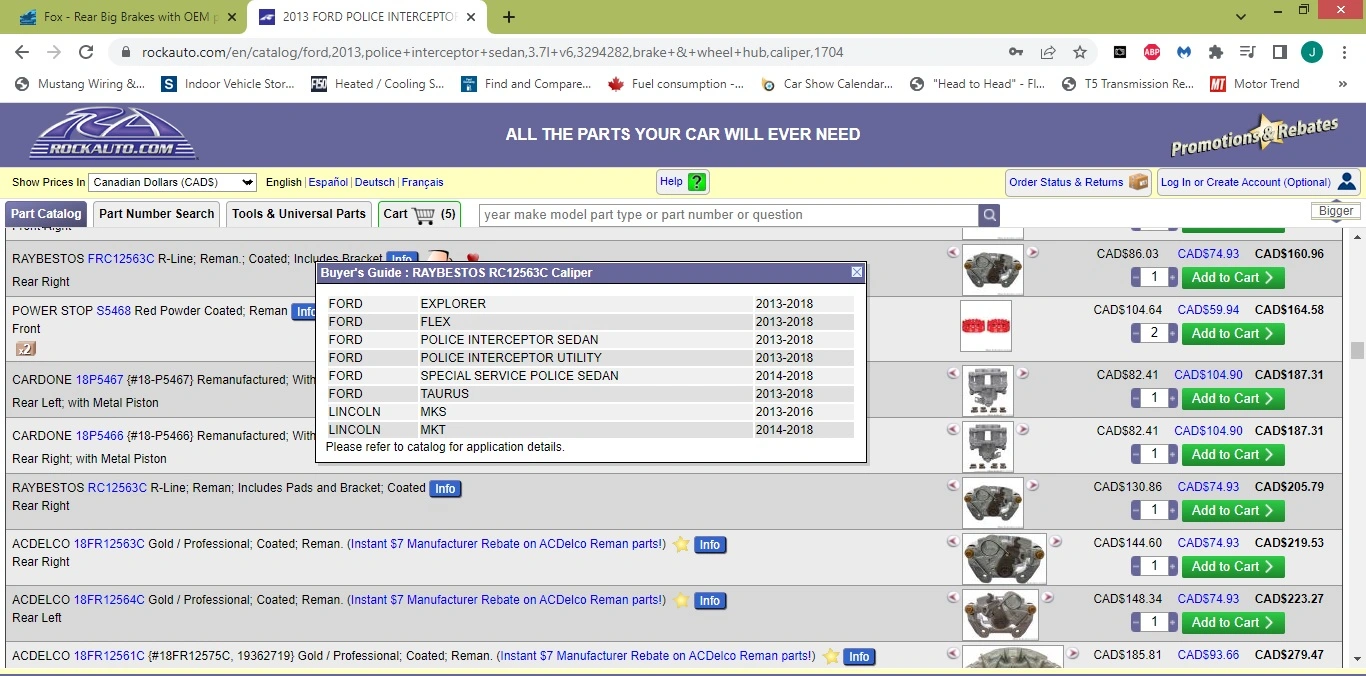Click the search magnifier icon
Screen dimensions: 1366x676
point(989,214)
